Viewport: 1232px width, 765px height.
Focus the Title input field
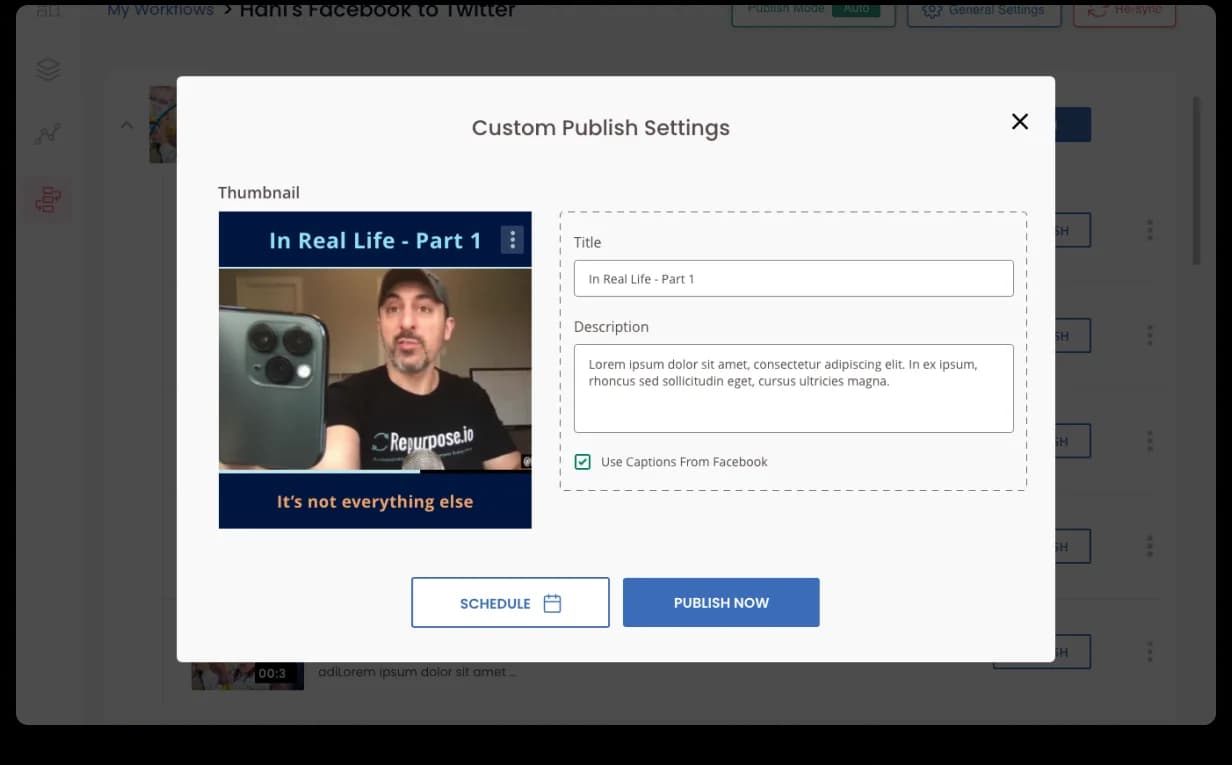pos(793,279)
